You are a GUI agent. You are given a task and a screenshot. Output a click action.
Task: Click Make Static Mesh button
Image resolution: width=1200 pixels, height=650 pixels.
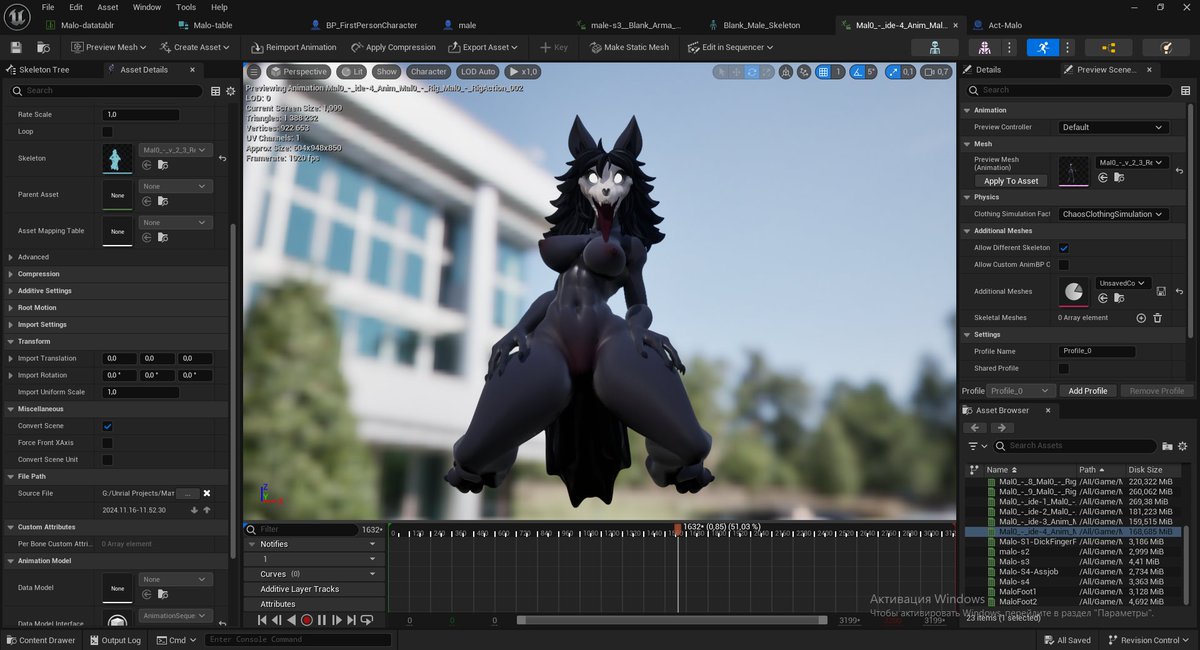629,47
